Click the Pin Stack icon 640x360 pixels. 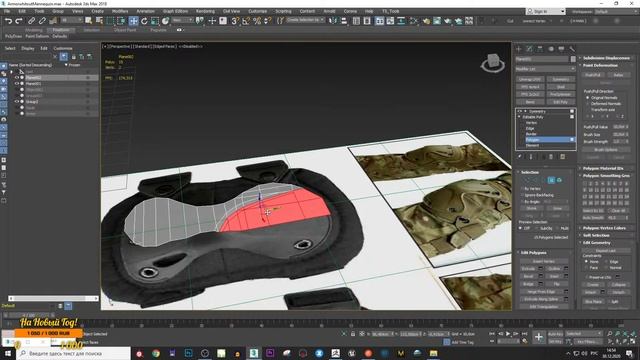tap(520, 156)
